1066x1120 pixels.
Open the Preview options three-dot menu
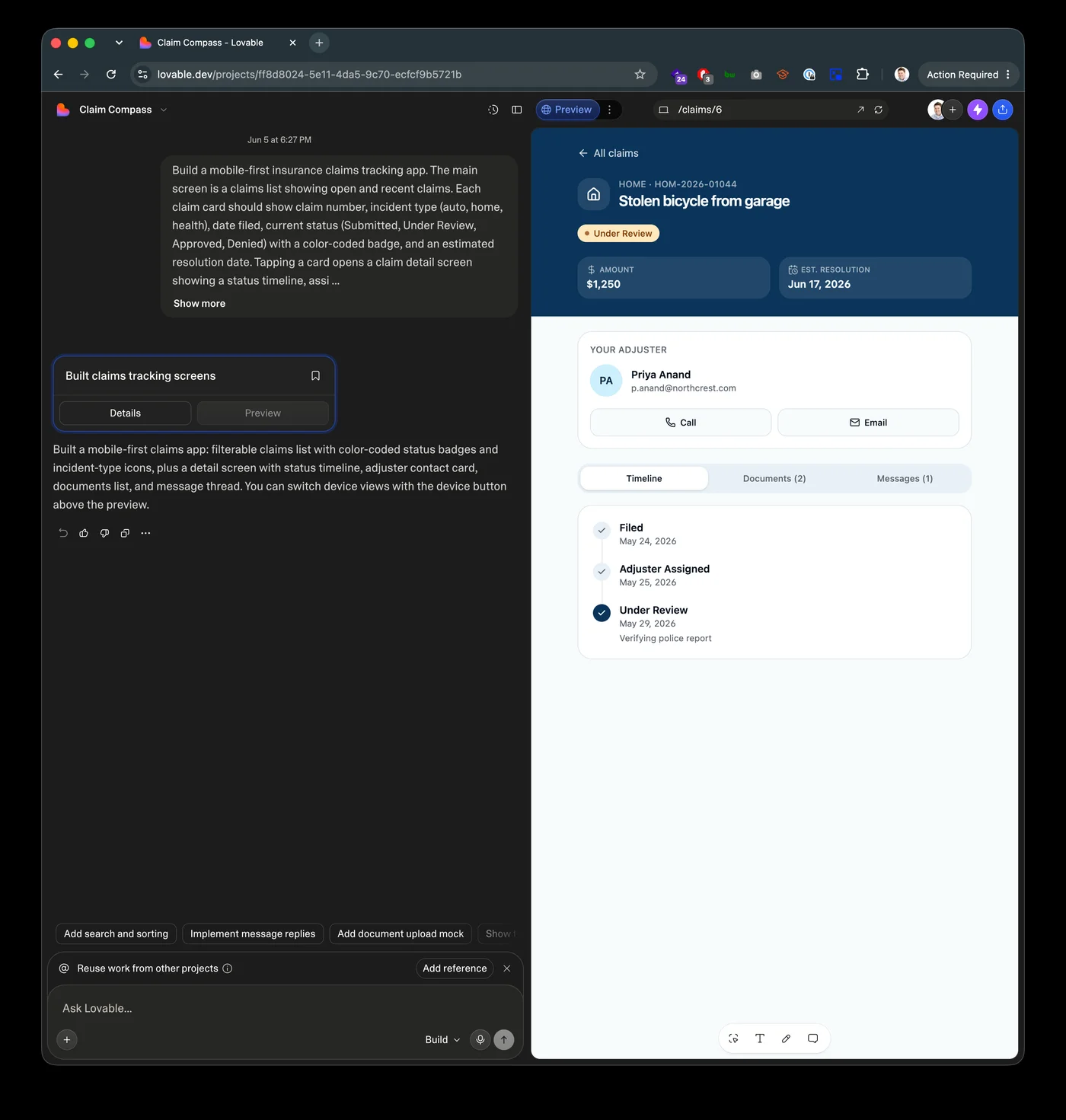point(609,110)
